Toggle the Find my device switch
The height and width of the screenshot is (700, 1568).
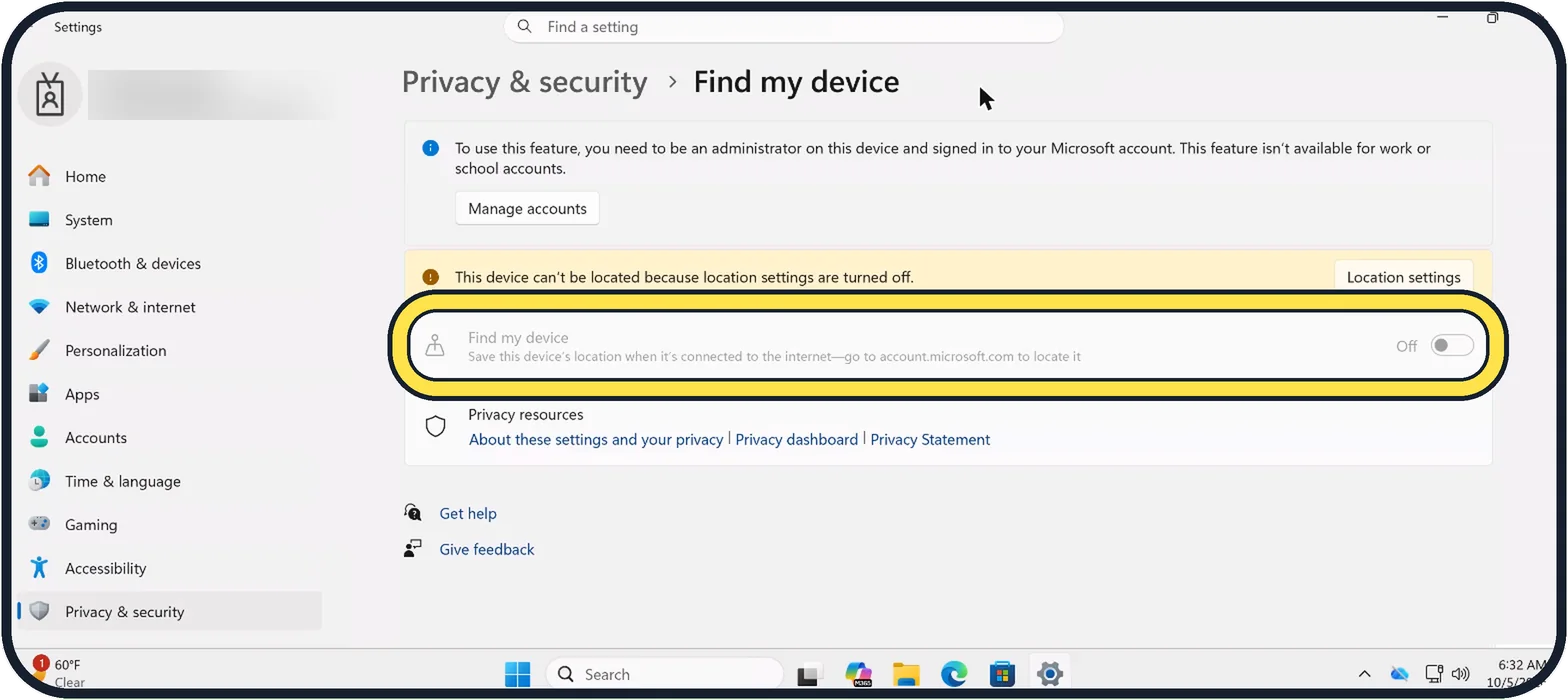(x=1452, y=346)
